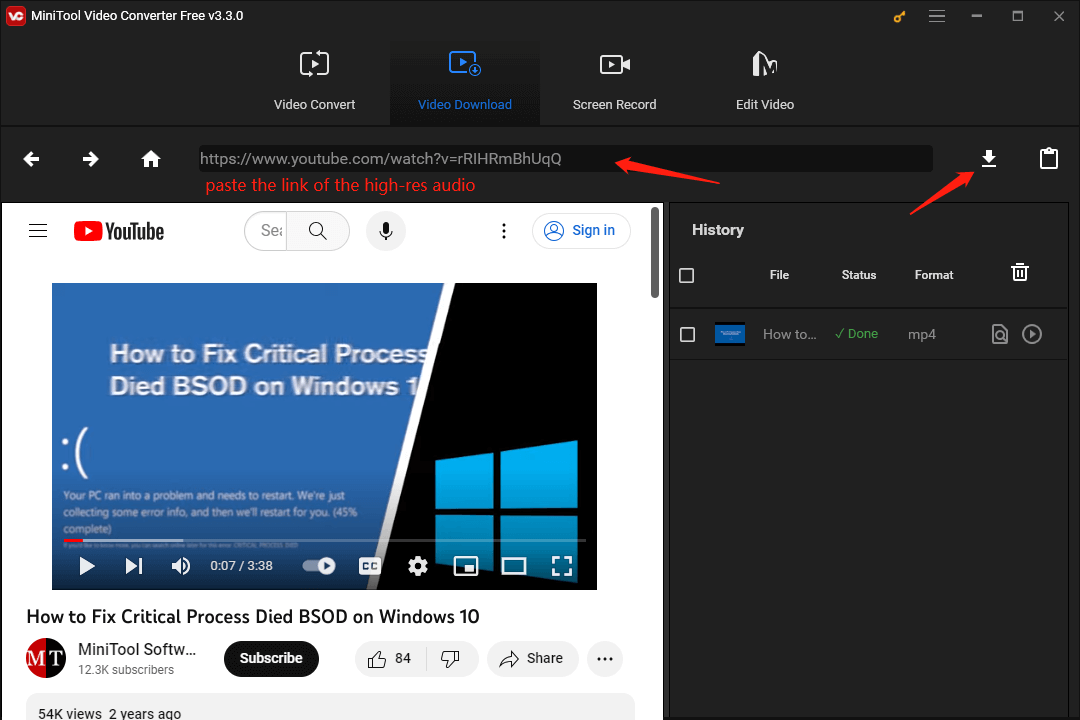Like the video with thumbs up

tap(390, 659)
